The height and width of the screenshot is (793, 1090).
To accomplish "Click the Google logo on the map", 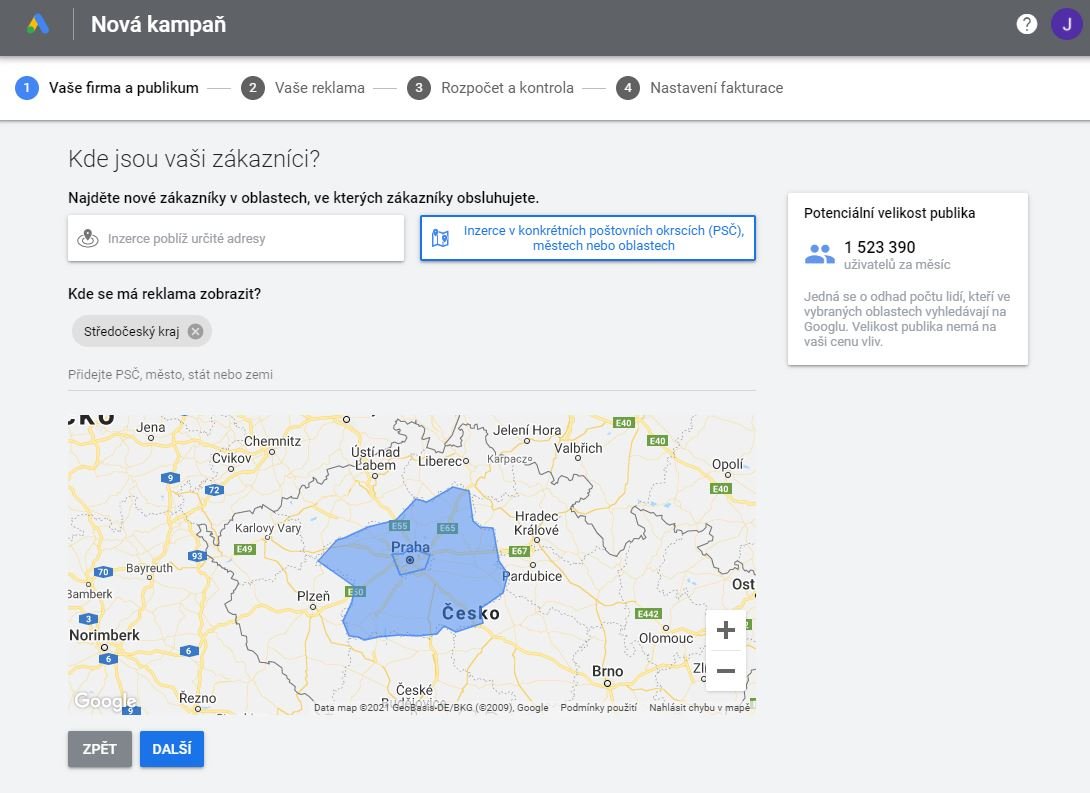I will pos(106,701).
